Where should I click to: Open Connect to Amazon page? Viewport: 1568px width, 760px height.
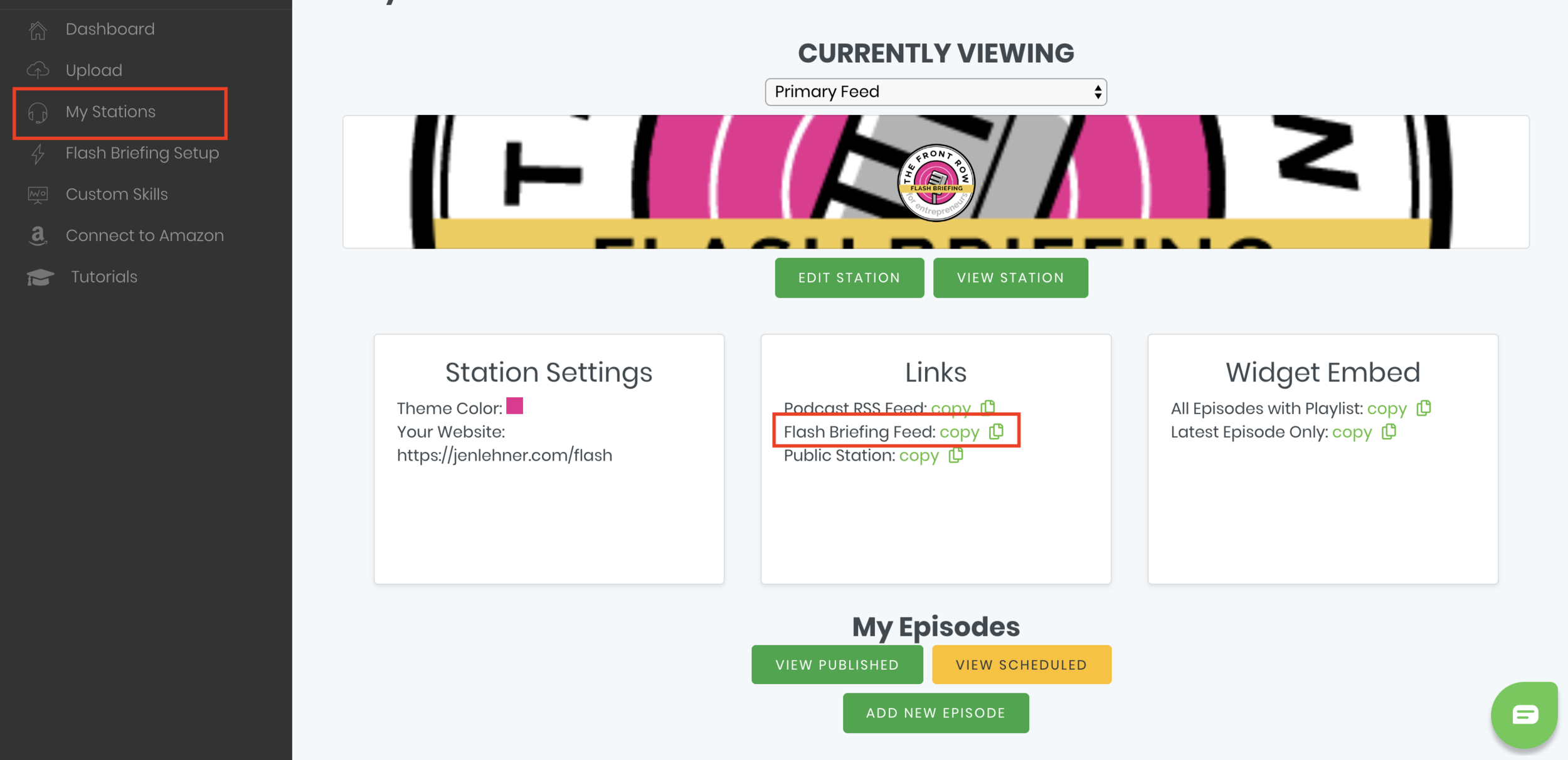[x=144, y=236]
